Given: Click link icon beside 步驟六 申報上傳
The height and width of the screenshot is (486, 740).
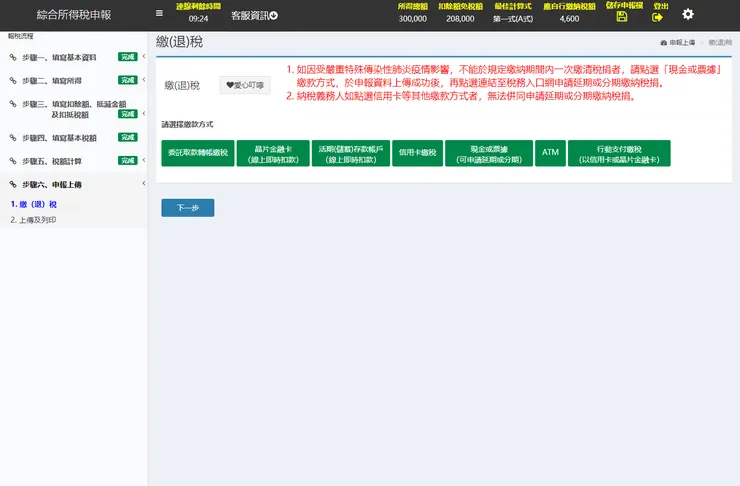Looking at the screenshot, I should [x=13, y=184].
